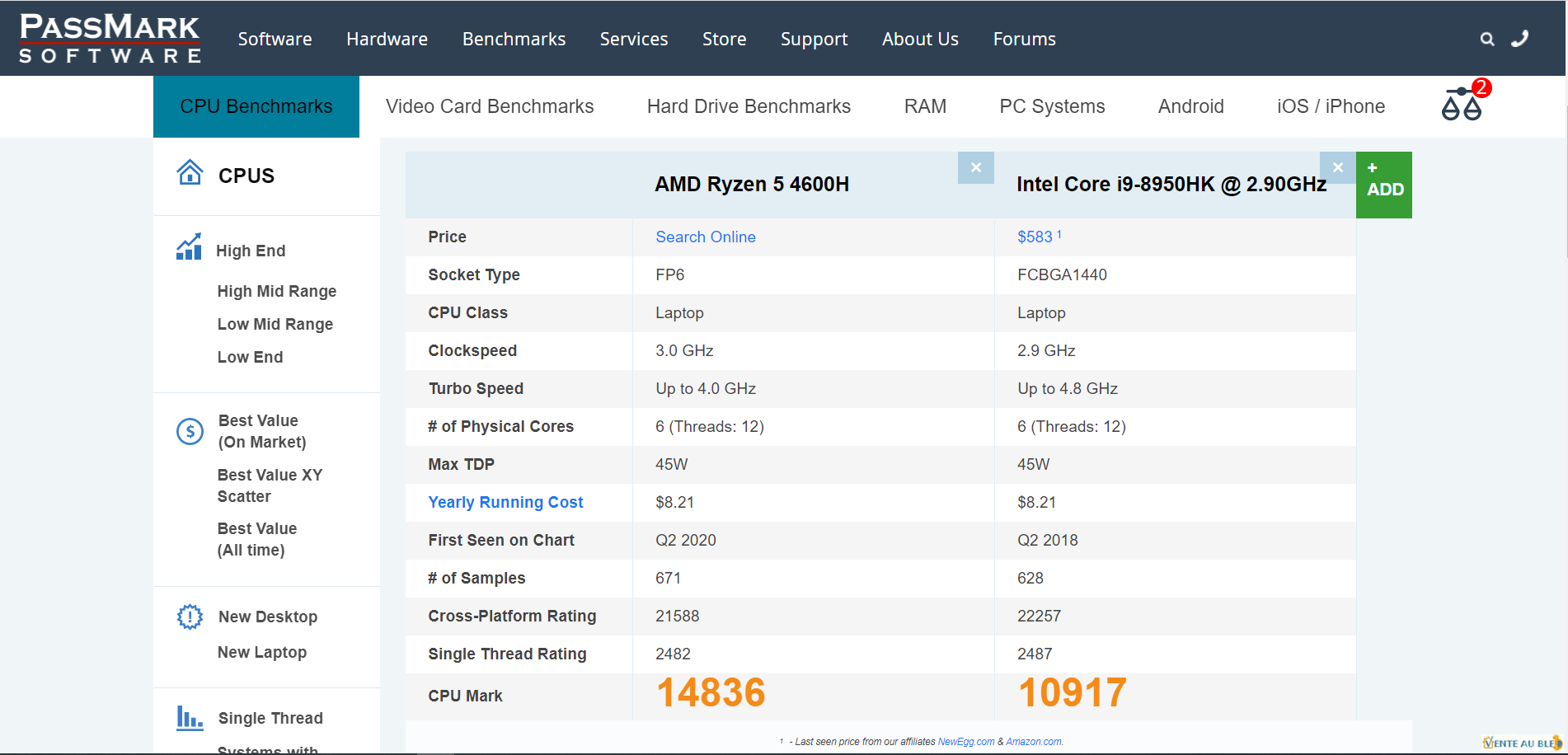Viewport: 1568px width, 755px height.
Task: Click the 14836 CPU Mark score
Action: [711, 692]
